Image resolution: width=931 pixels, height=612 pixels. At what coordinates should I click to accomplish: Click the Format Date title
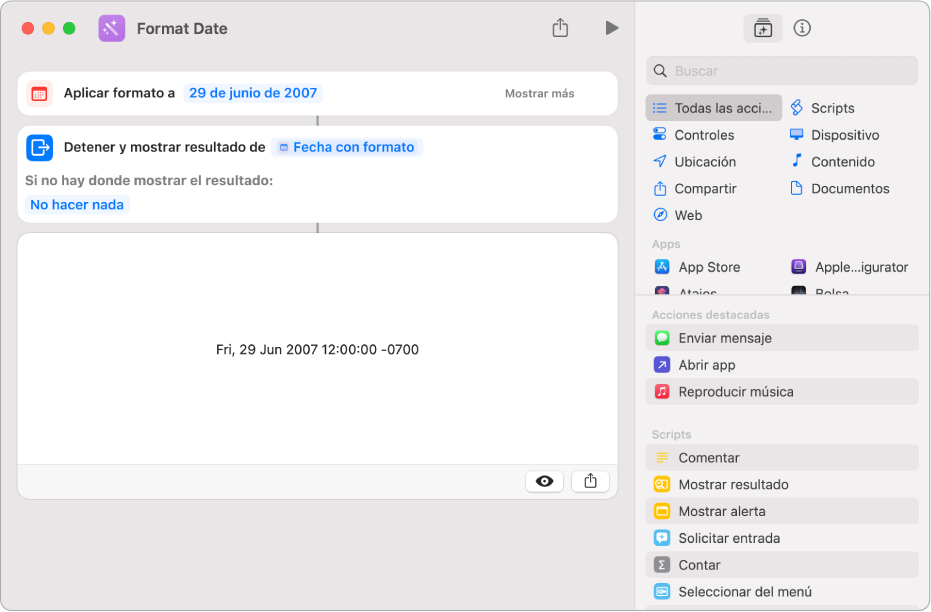(x=182, y=28)
